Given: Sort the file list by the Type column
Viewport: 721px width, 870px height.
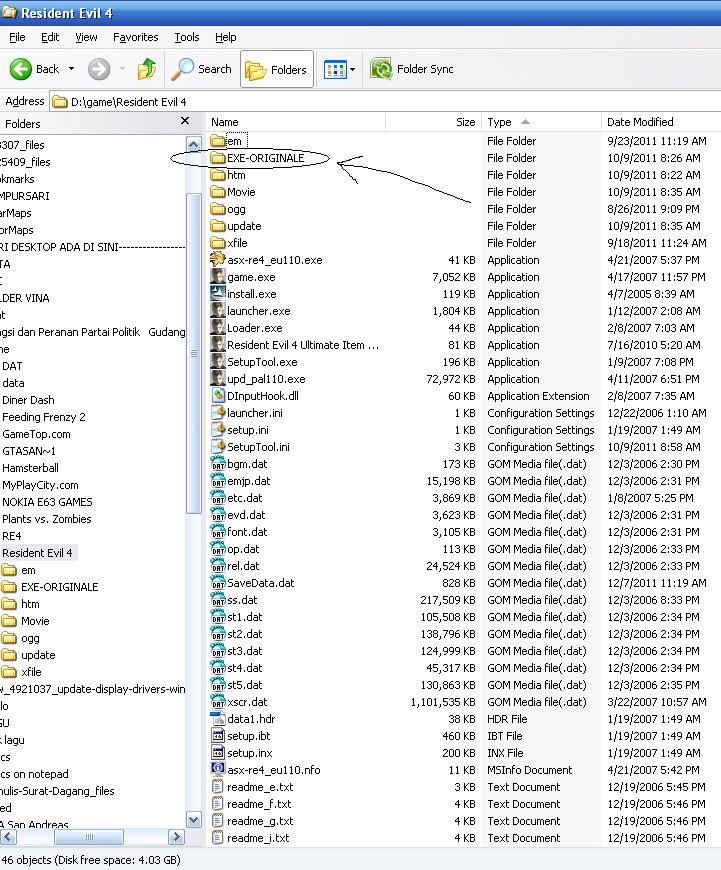Looking at the screenshot, I should tap(541, 122).
